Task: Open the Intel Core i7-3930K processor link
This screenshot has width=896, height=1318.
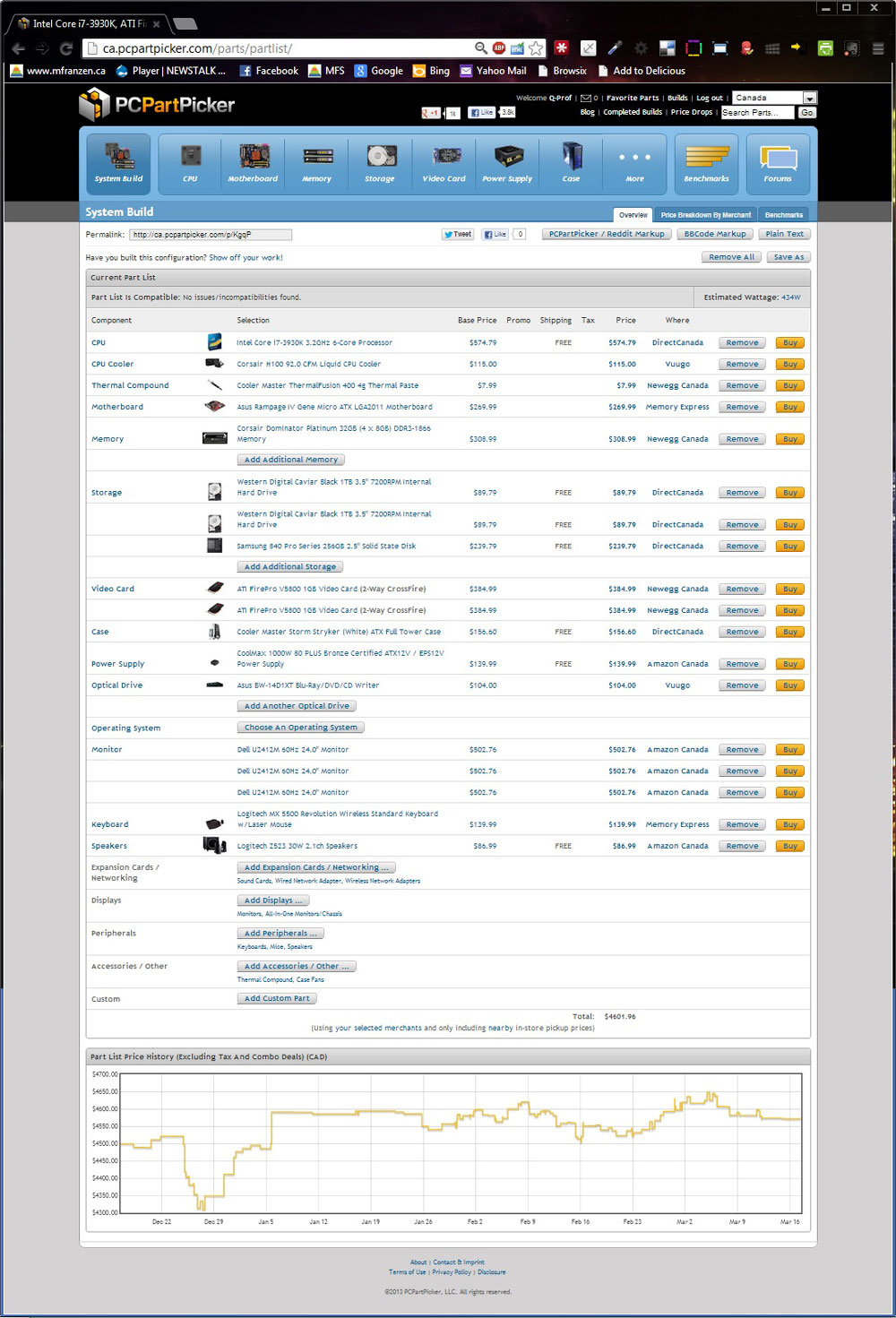Action: click(314, 342)
